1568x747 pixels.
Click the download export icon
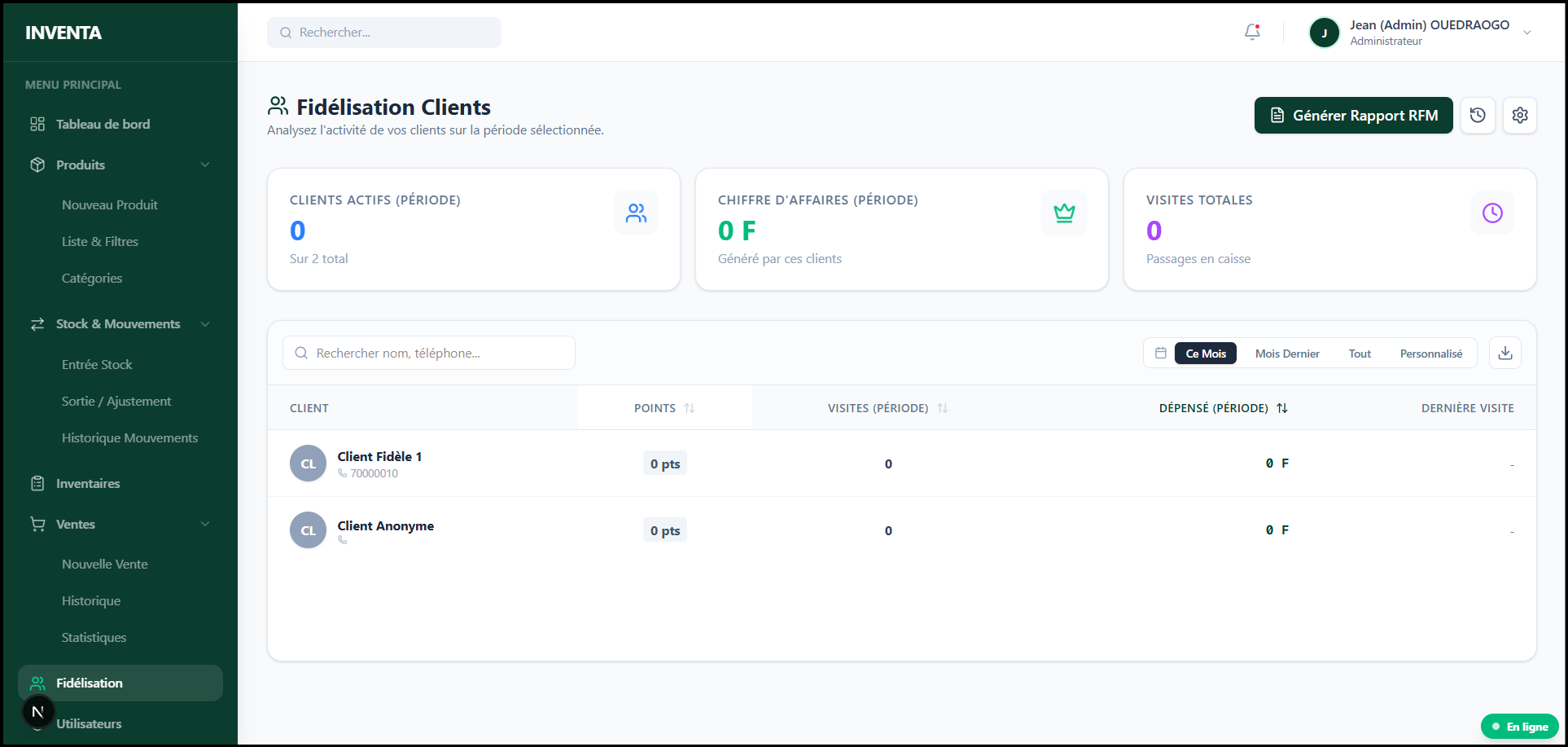tap(1504, 353)
